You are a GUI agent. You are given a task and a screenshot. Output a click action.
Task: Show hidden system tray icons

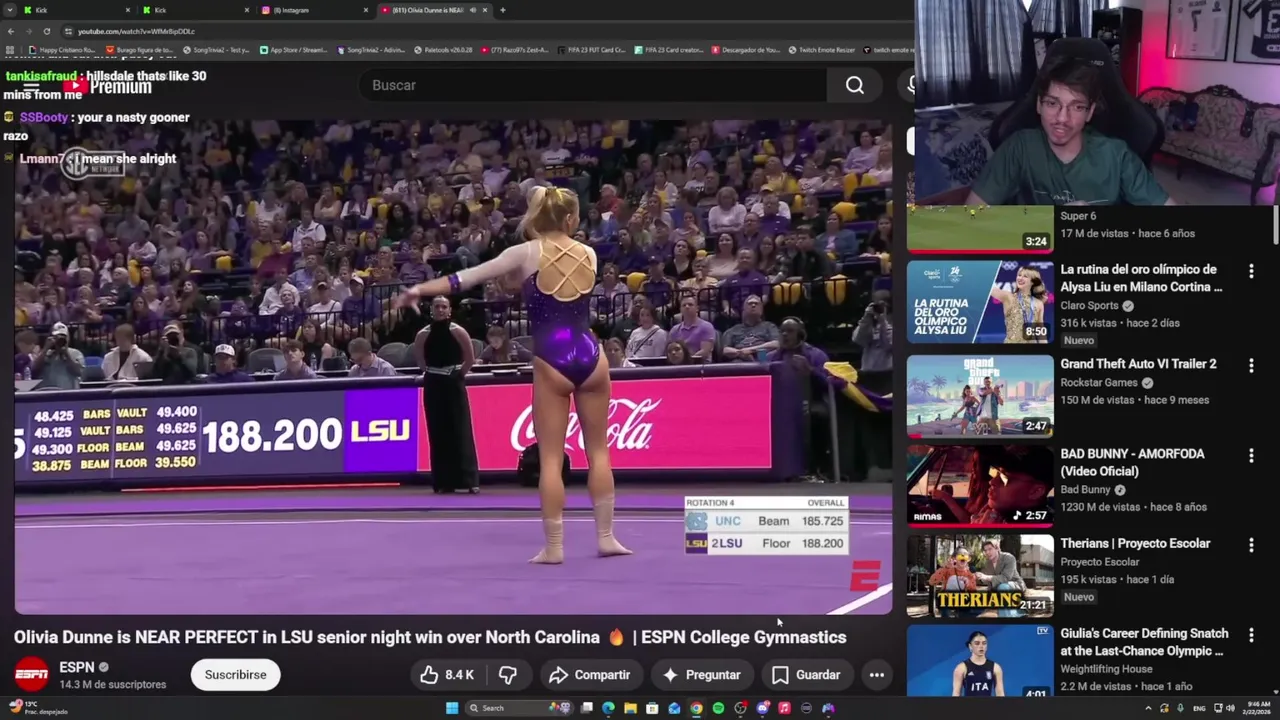(x=1148, y=708)
